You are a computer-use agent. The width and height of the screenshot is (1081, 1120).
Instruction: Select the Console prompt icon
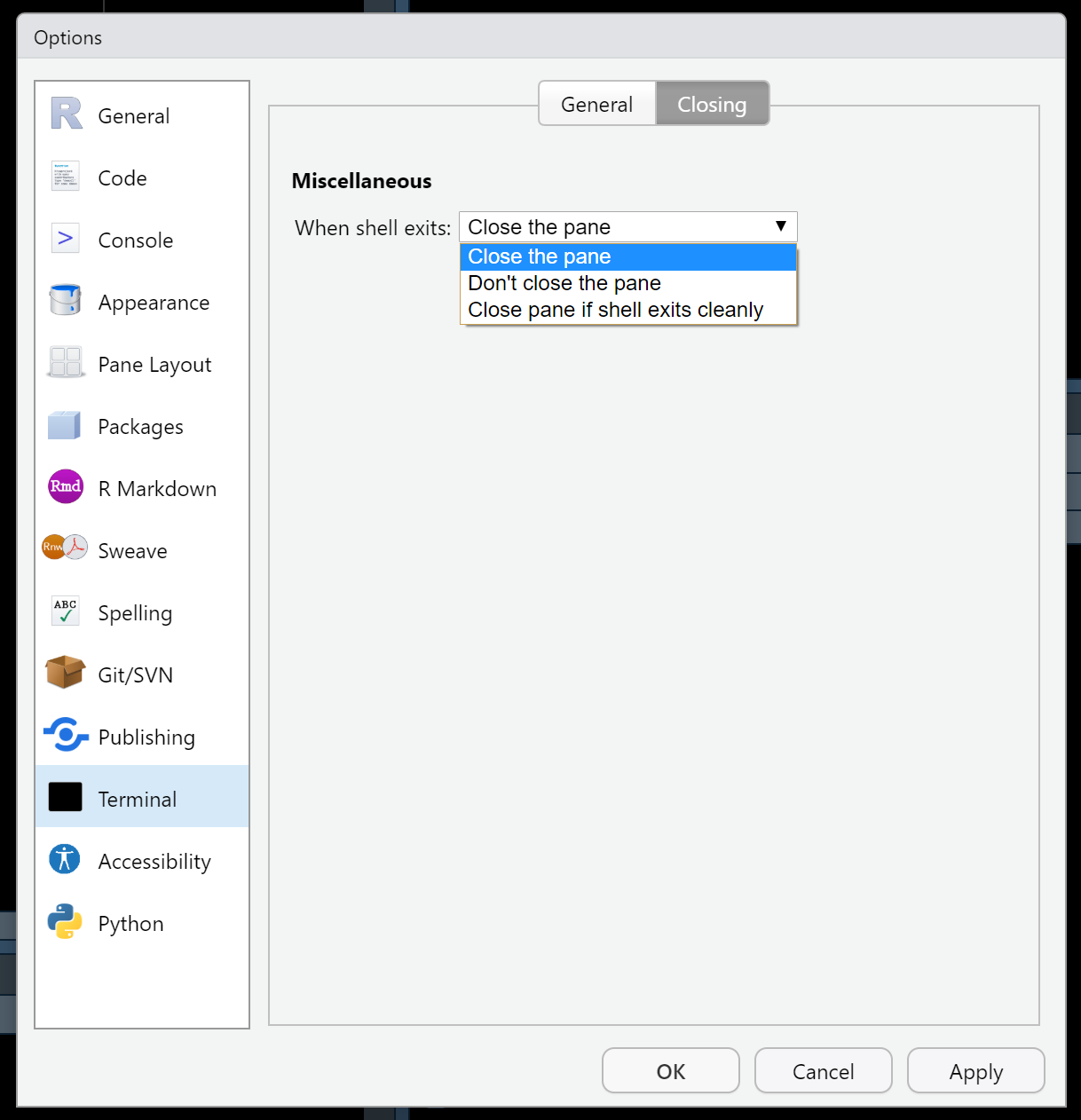pyautogui.click(x=66, y=238)
